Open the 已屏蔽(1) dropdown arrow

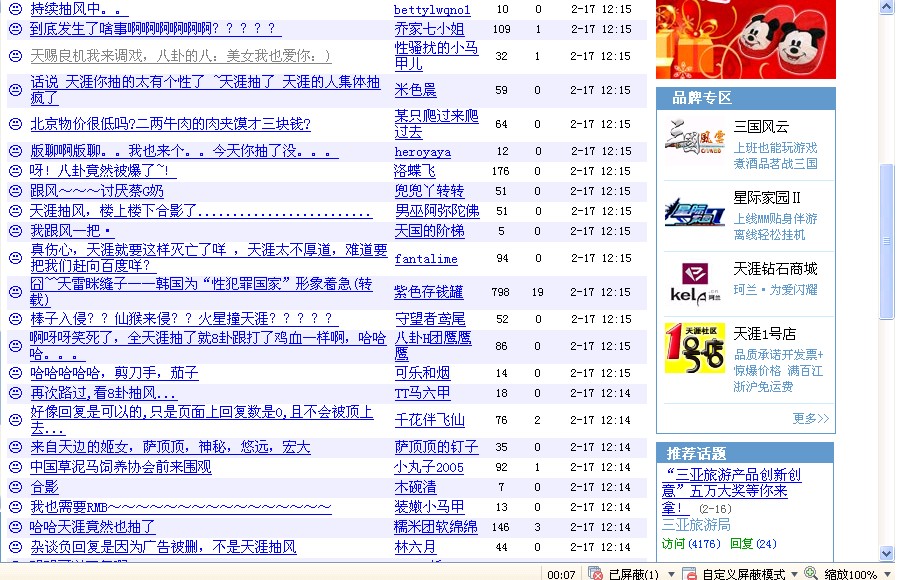tap(671, 574)
